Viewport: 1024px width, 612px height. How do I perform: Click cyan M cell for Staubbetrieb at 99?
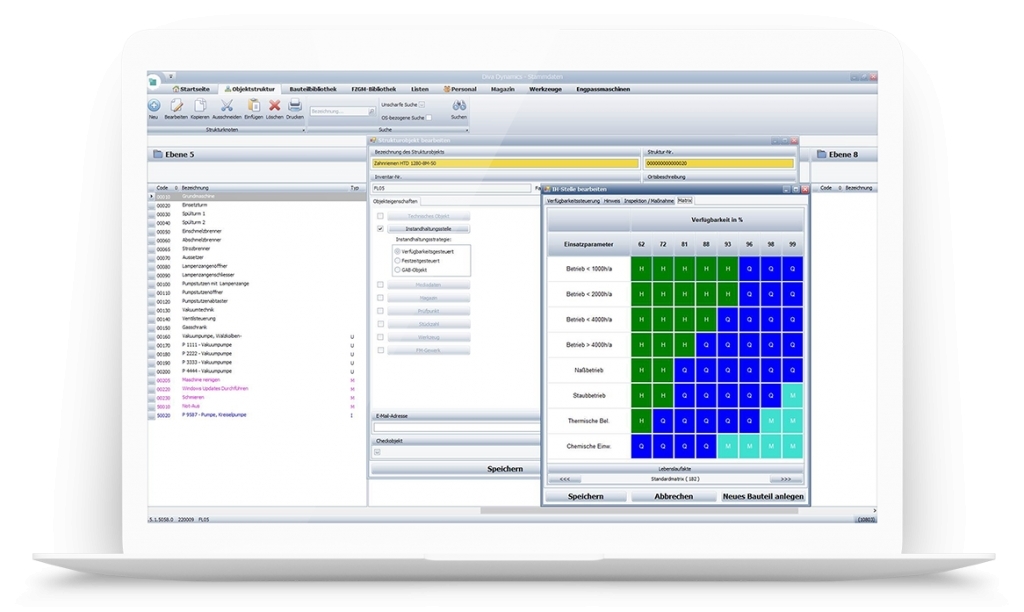point(792,396)
